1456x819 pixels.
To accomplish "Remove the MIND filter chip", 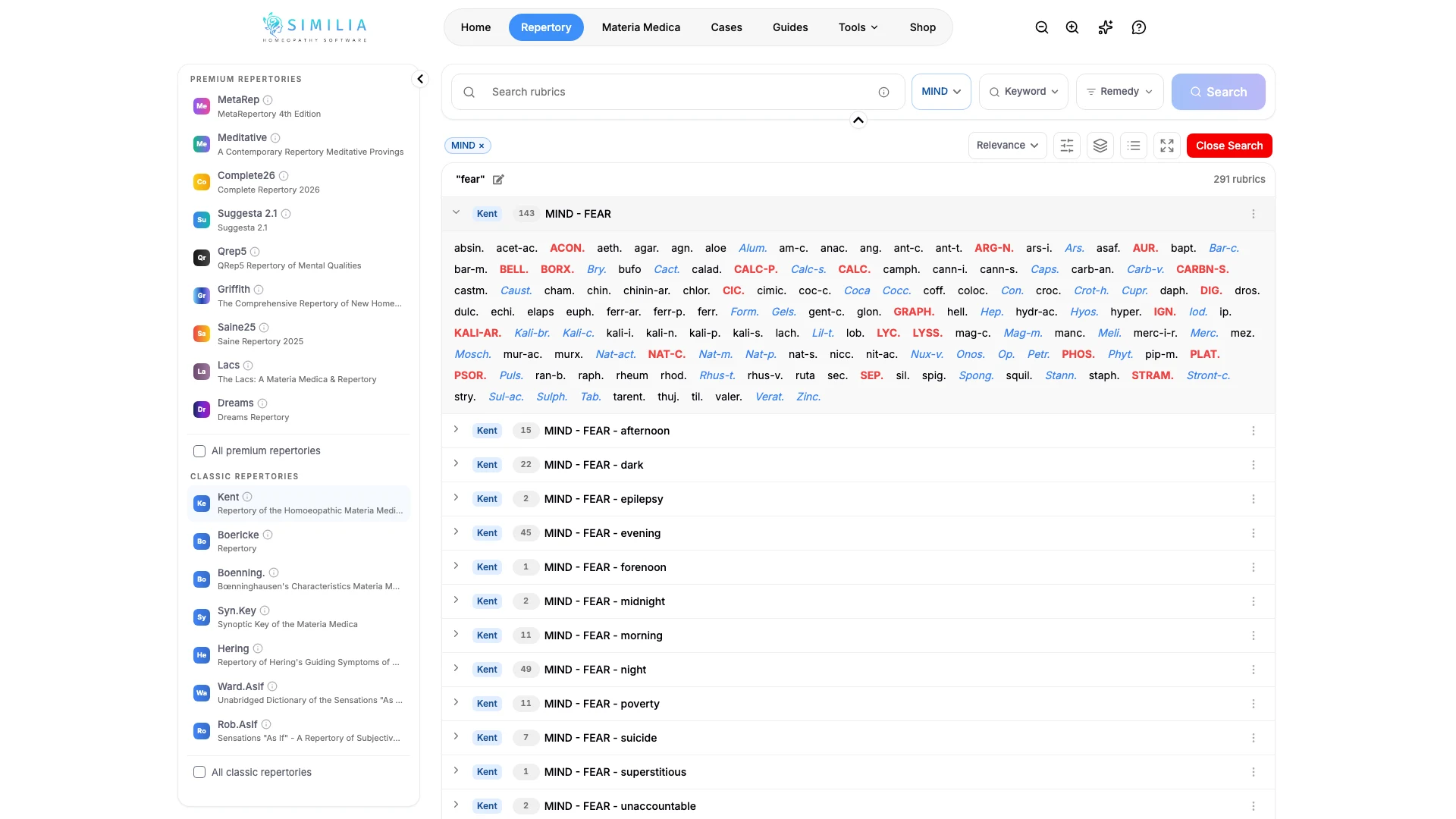I will coord(482,146).
